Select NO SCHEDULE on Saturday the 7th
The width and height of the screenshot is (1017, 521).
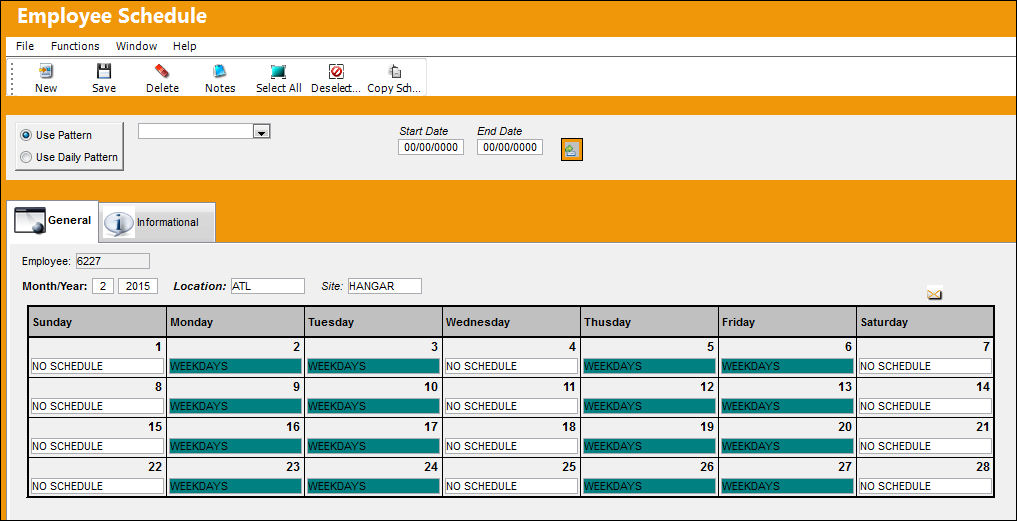coord(926,366)
